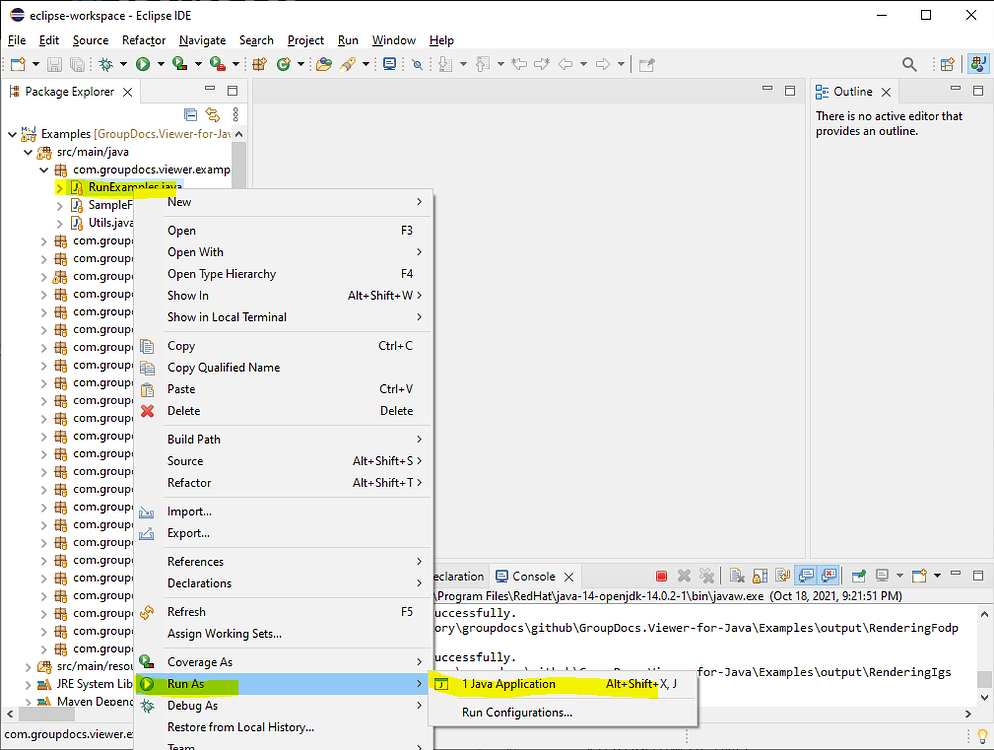Open the Navigate menu in menu bar
The image size is (994, 750).
coord(202,40)
